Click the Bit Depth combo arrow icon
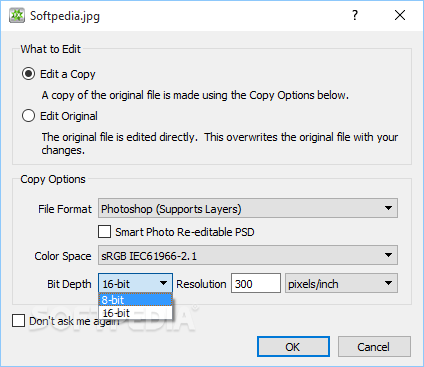Viewport: 424px width, 367px height. (x=163, y=283)
